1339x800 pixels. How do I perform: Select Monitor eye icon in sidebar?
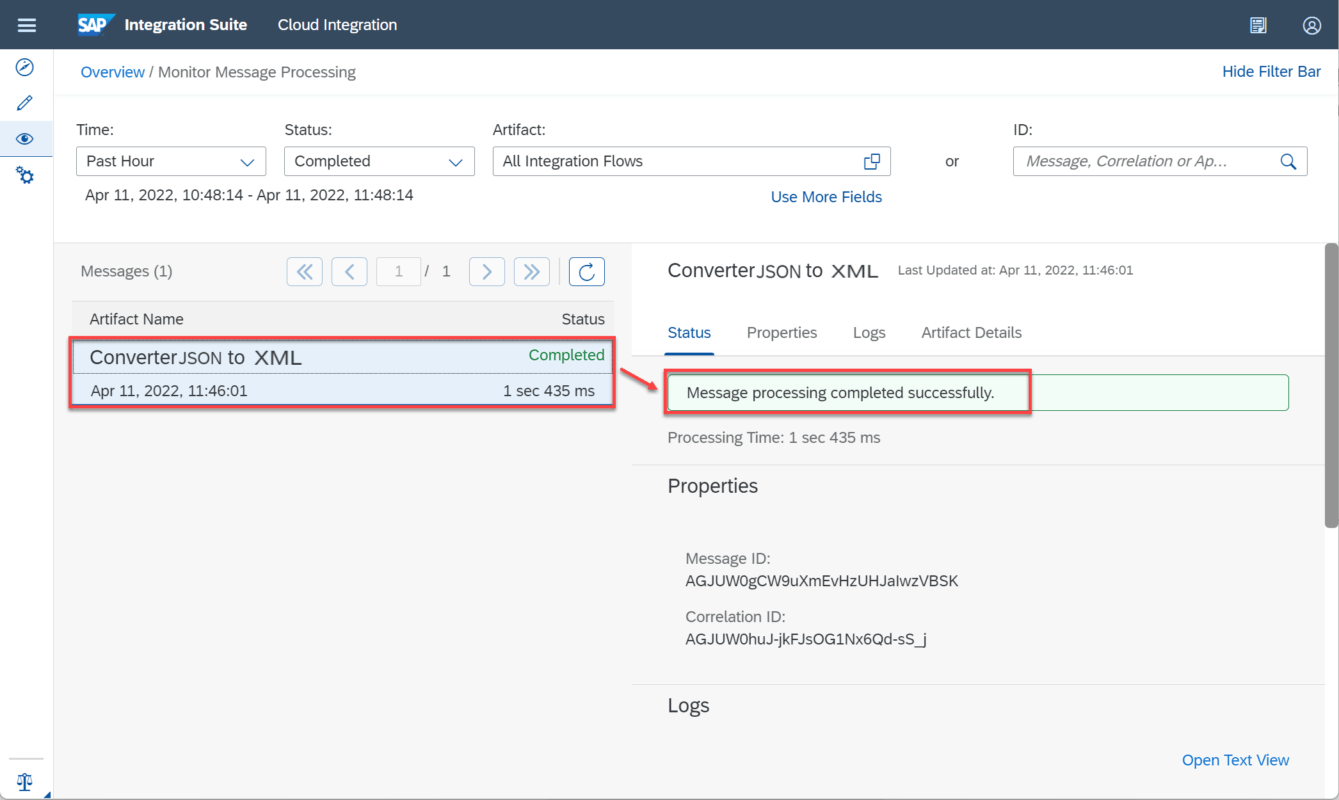25,139
